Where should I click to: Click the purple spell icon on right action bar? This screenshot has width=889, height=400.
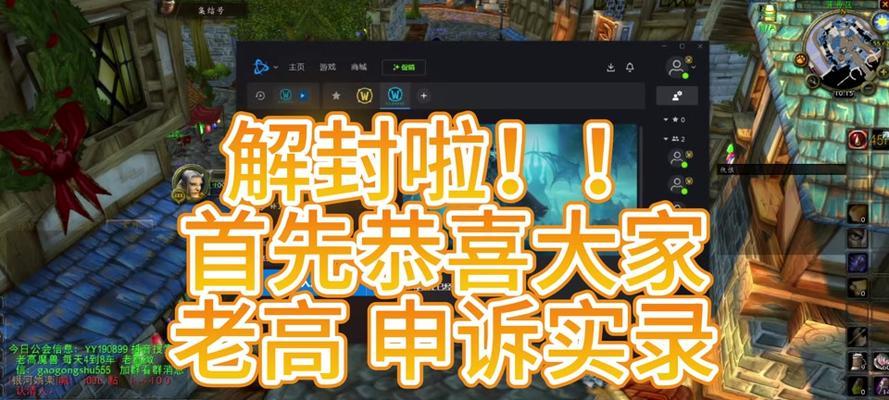(857, 262)
